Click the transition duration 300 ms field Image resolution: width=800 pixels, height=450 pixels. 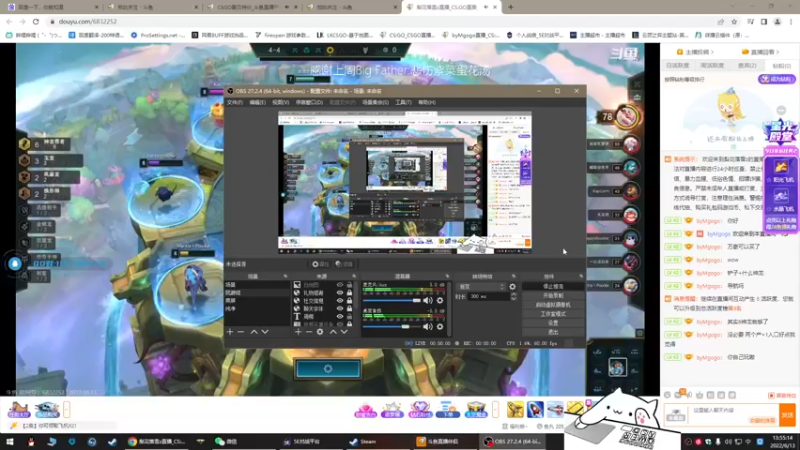pyautogui.click(x=488, y=296)
